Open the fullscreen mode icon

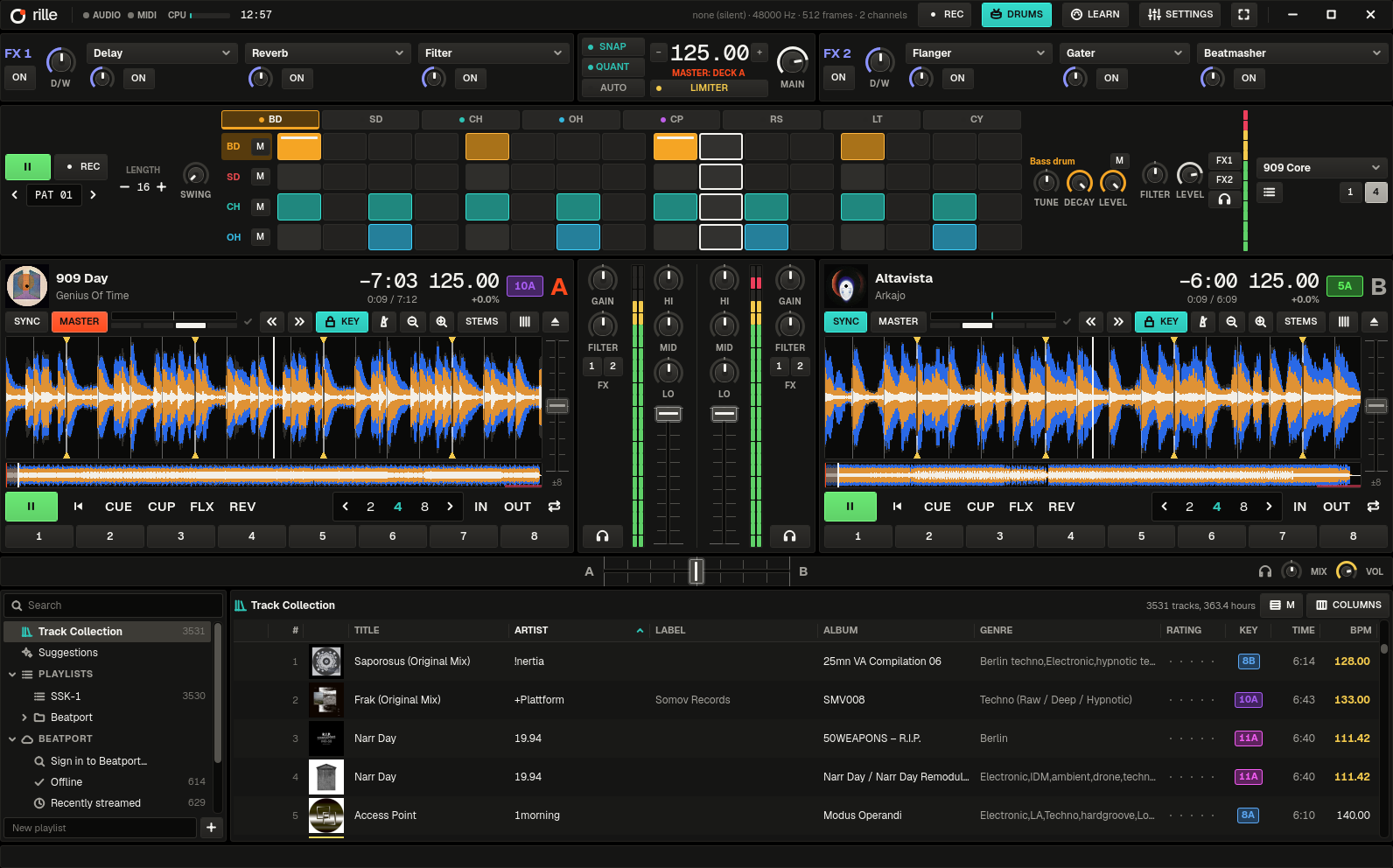click(x=1243, y=15)
